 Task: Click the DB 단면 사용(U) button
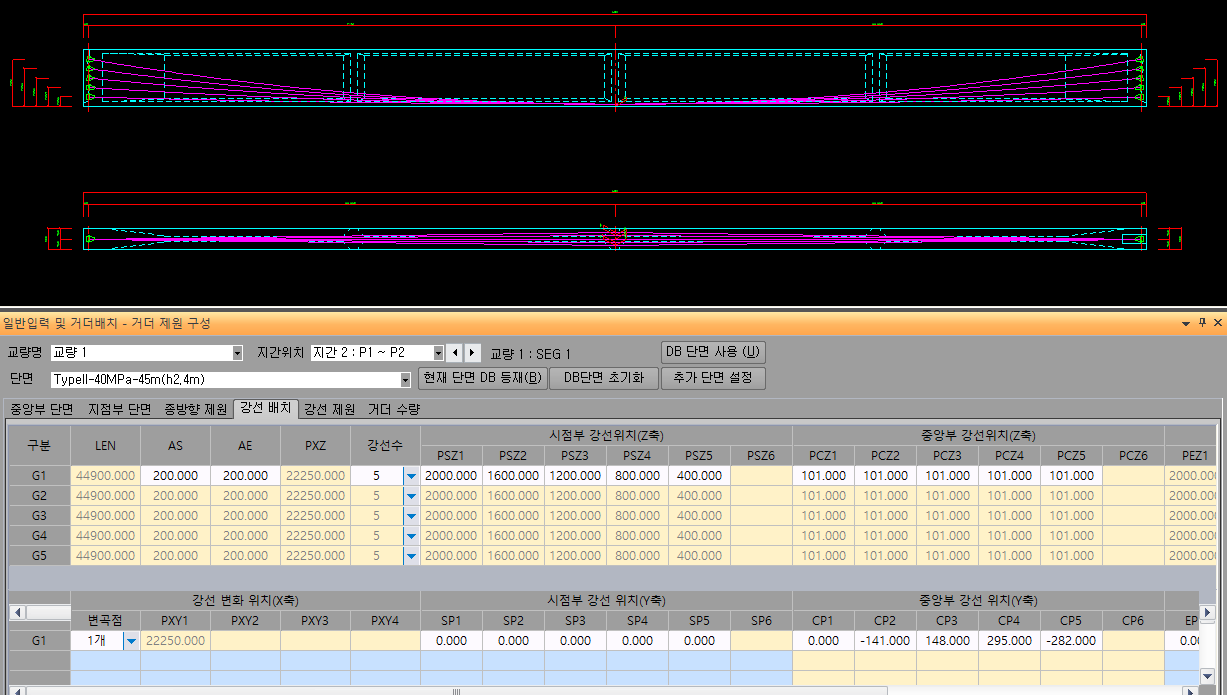pos(713,352)
